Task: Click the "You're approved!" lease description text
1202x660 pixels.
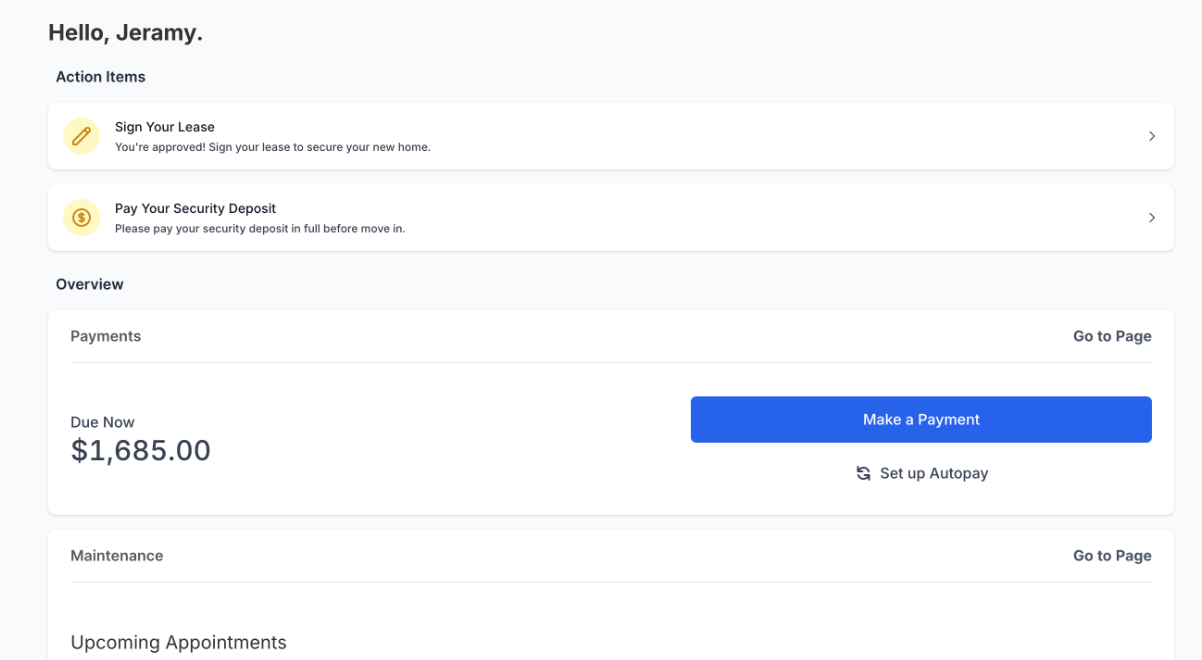Action: [272, 147]
